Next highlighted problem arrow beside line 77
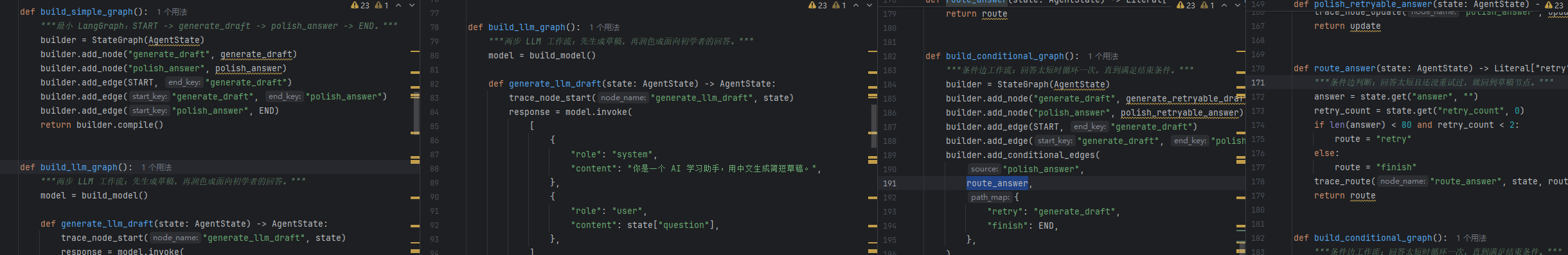Screen dimensions: 1568x255 pos(869,5)
